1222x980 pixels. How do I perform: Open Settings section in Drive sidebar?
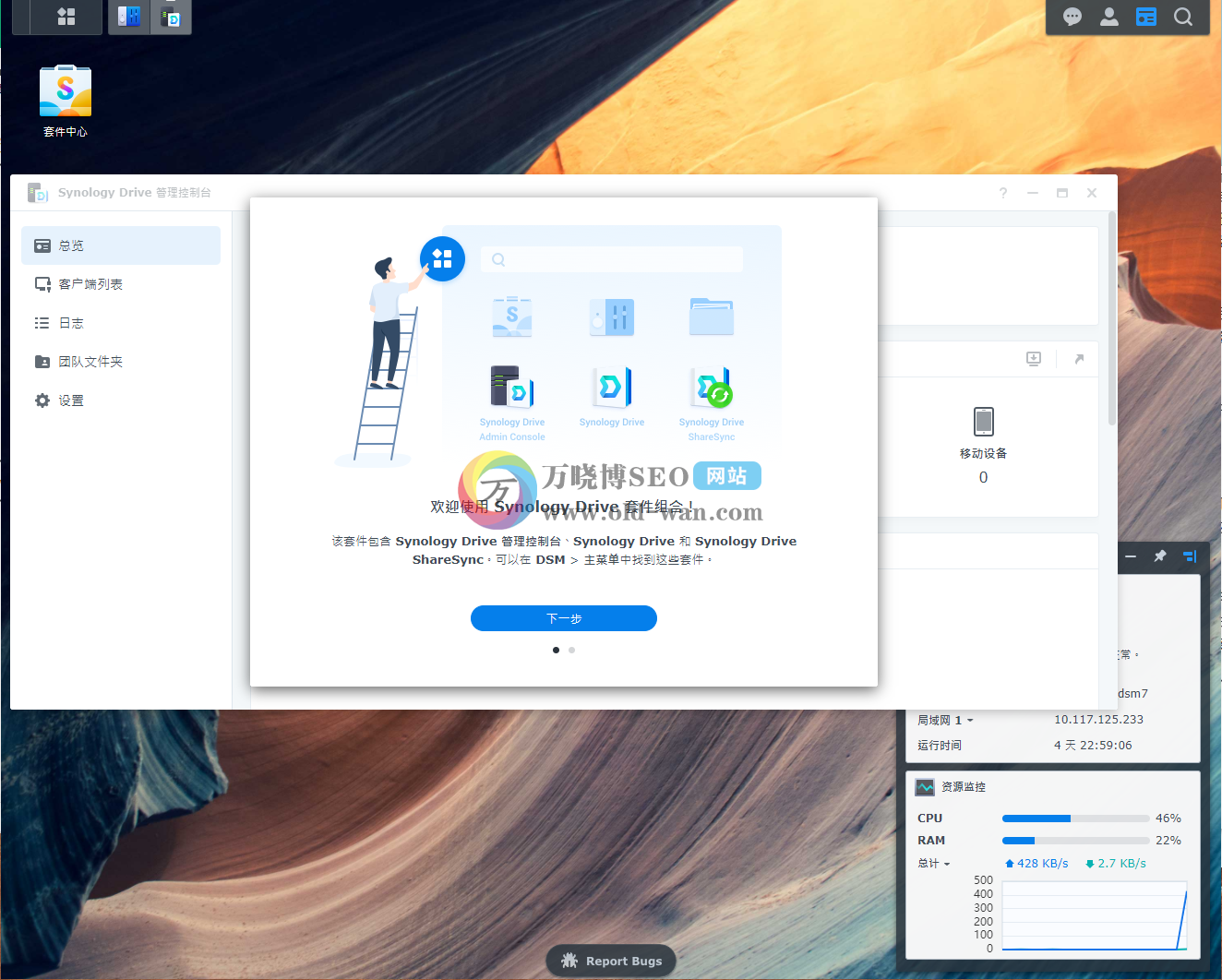click(x=121, y=400)
